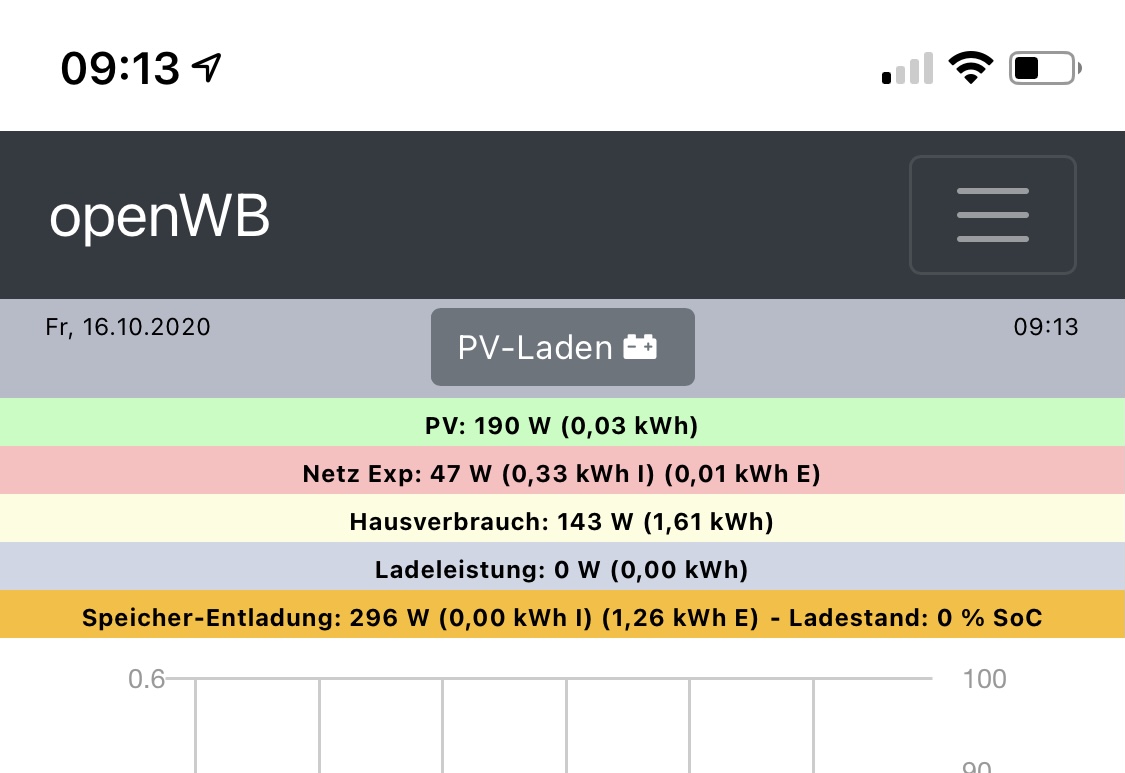Click the 0.6 chart axis label
Viewport: 1125px width, 773px height.
pyautogui.click(x=146, y=680)
